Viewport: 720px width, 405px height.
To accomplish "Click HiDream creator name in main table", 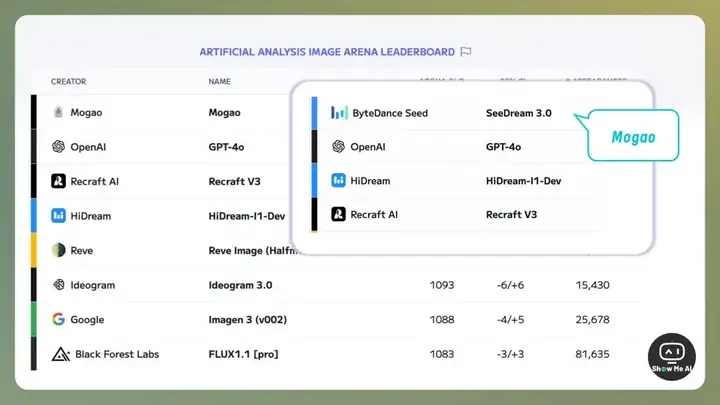I will [x=90, y=216].
